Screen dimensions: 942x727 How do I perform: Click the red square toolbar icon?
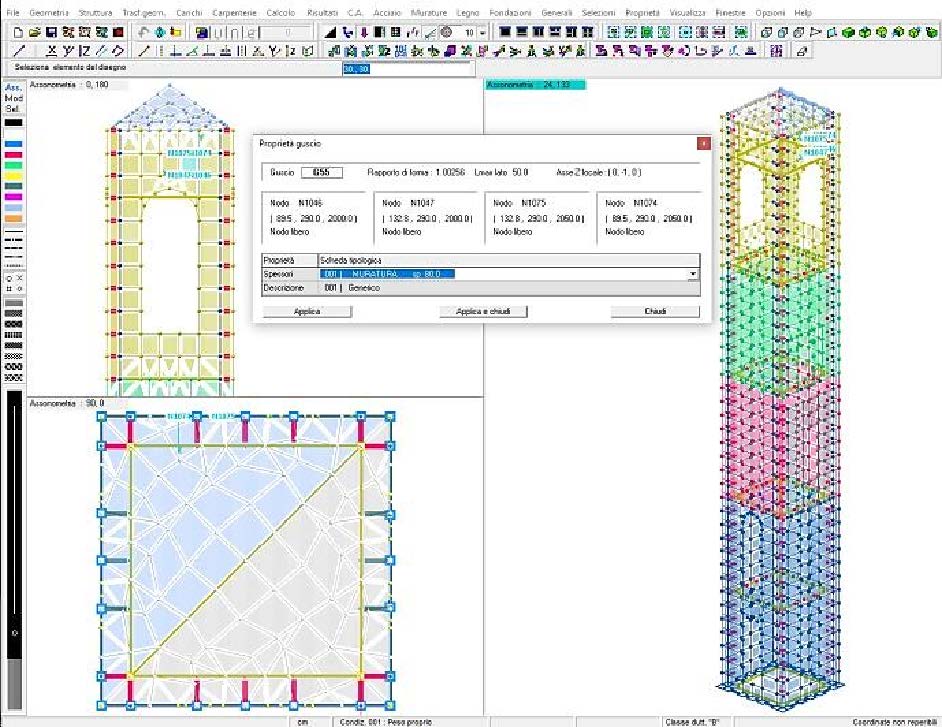pyautogui.click(x=117, y=32)
